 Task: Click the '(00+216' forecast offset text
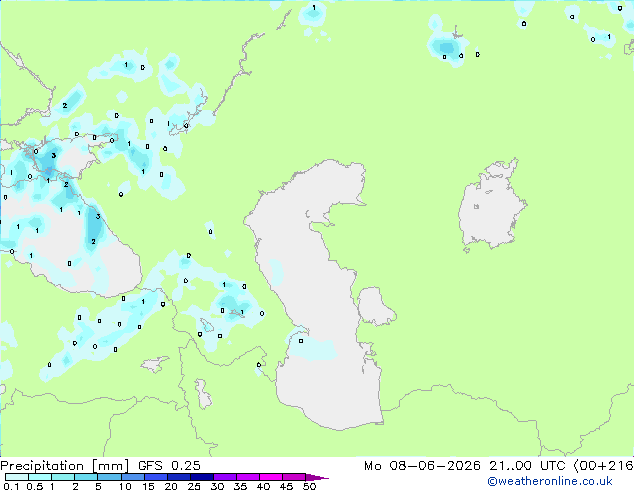(603, 466)
